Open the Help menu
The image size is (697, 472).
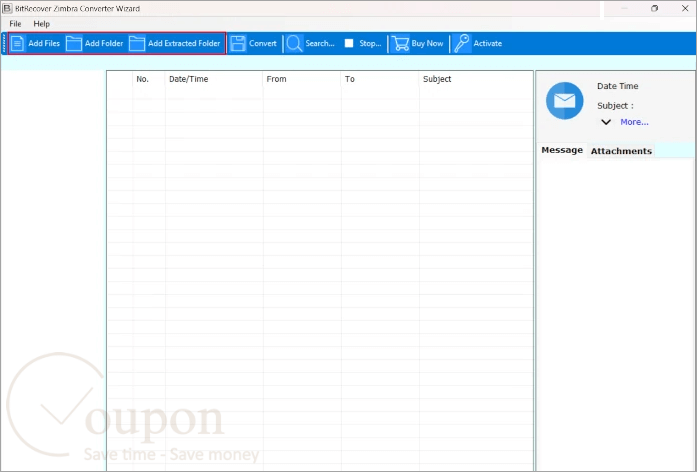click(42, 24)
